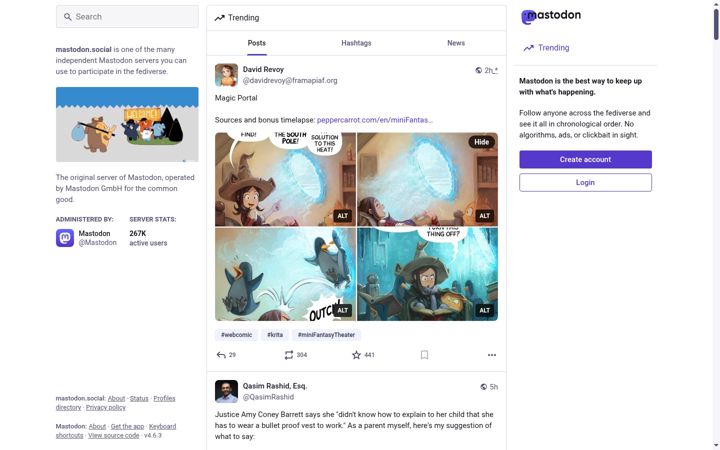Switch to the Posts tab
The width and height of the screenshot is (720, 450).
[257, 43]
